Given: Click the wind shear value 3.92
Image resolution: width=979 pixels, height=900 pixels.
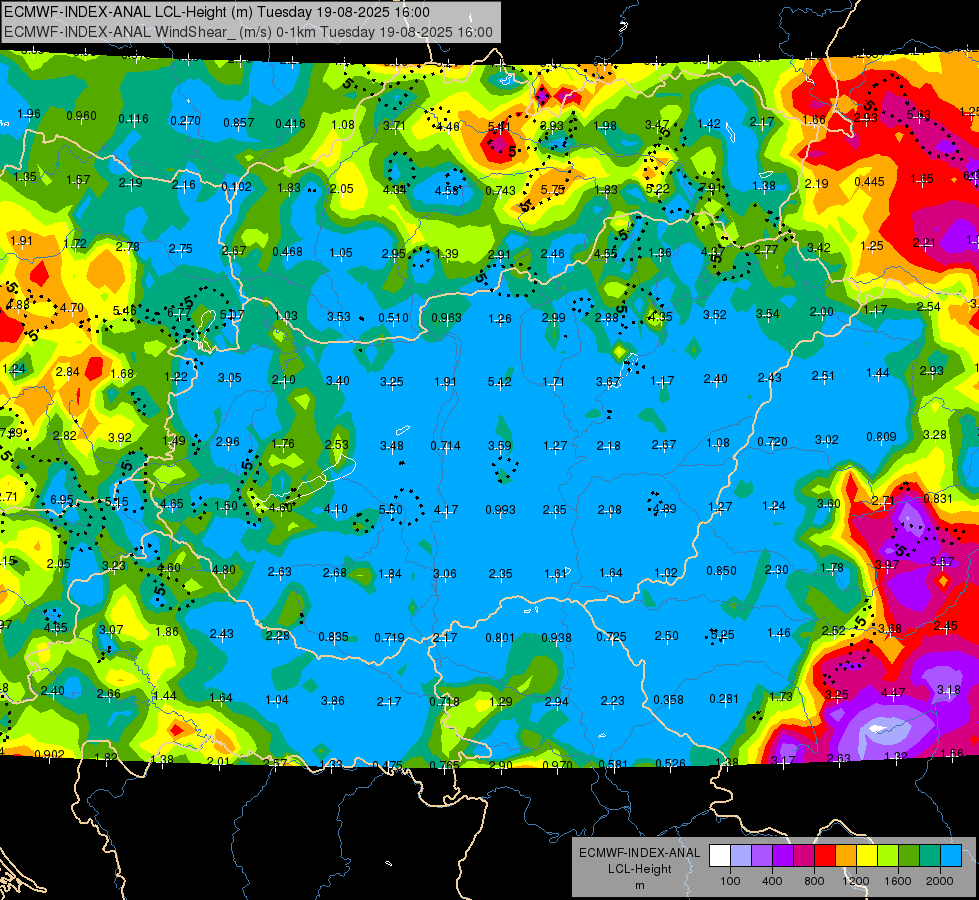Looking at the screenshot, I should [120, 438].
